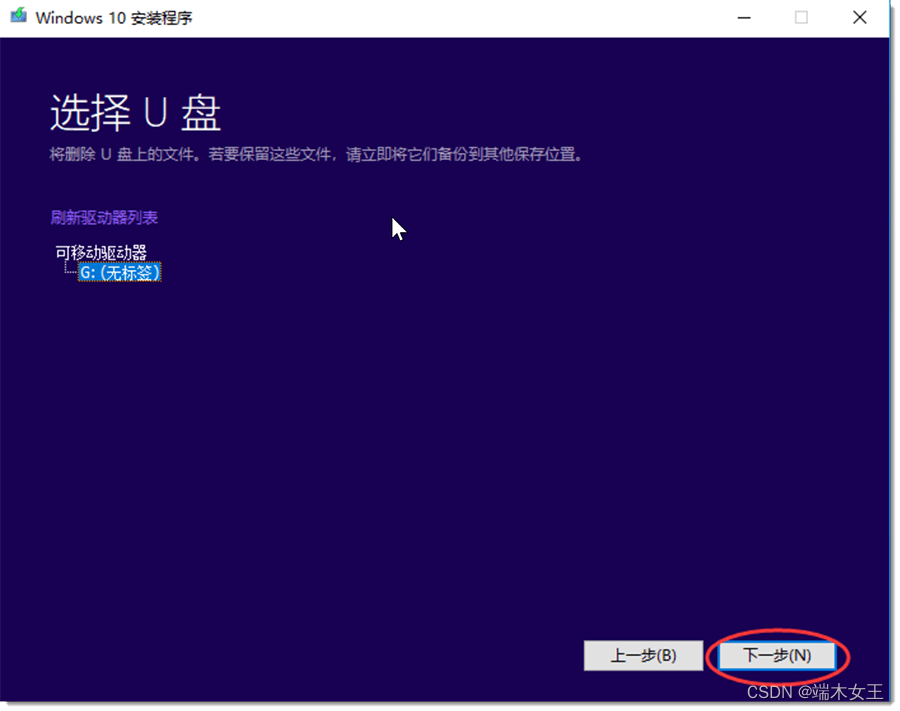900x711 pixels.
Task: Click the warning text about deleting U 盘 files
Action: [x=316, y=154]
